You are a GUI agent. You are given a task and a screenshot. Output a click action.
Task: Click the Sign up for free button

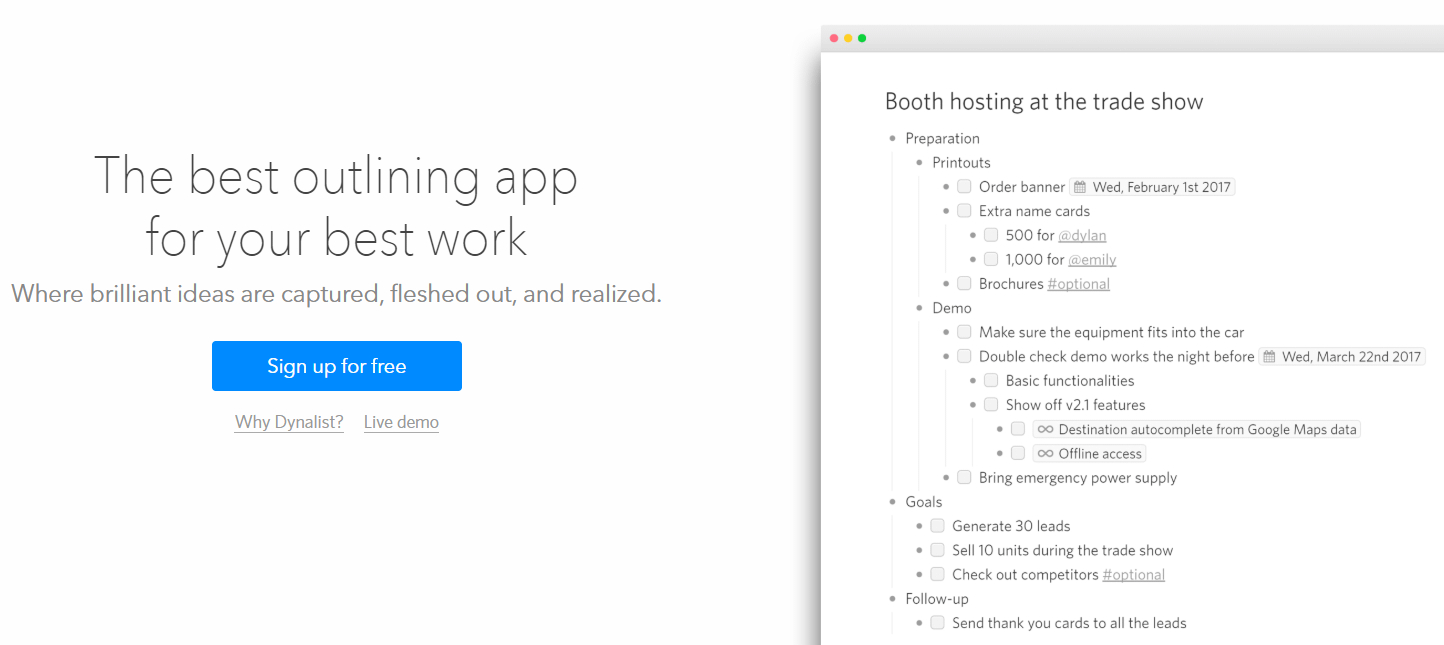coord(336,366)
